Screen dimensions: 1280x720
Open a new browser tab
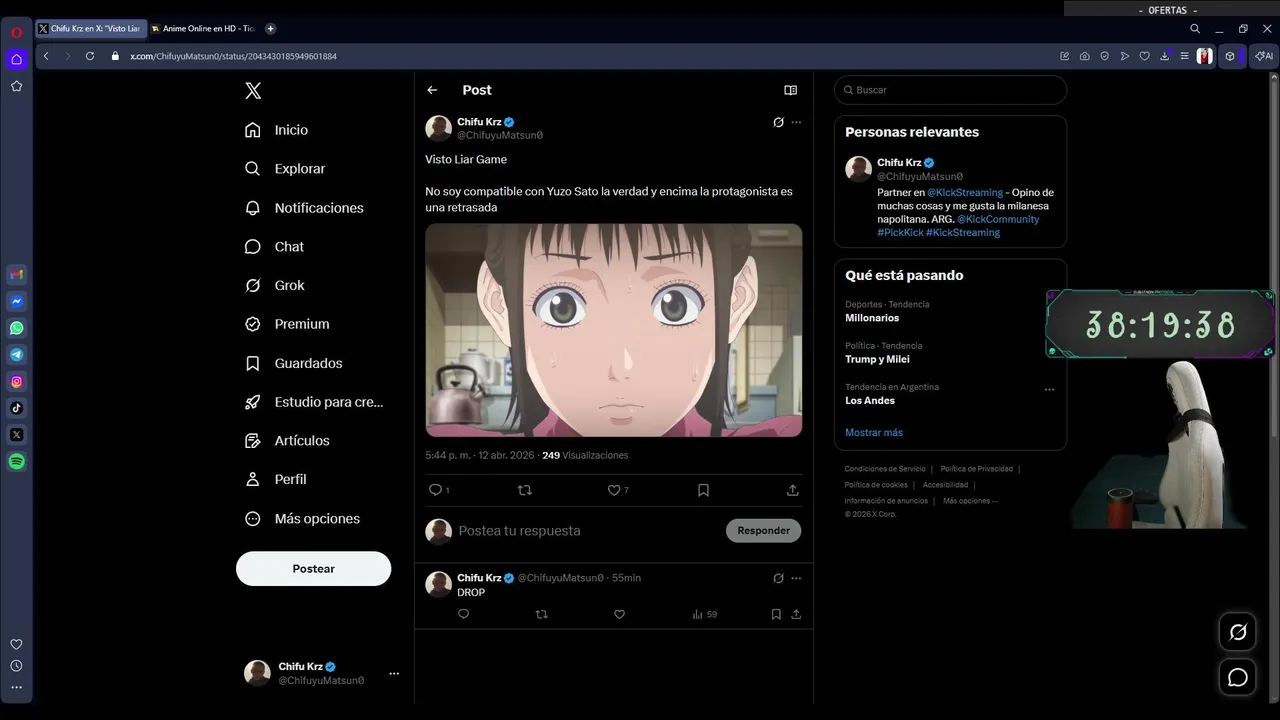pos(270,29)
